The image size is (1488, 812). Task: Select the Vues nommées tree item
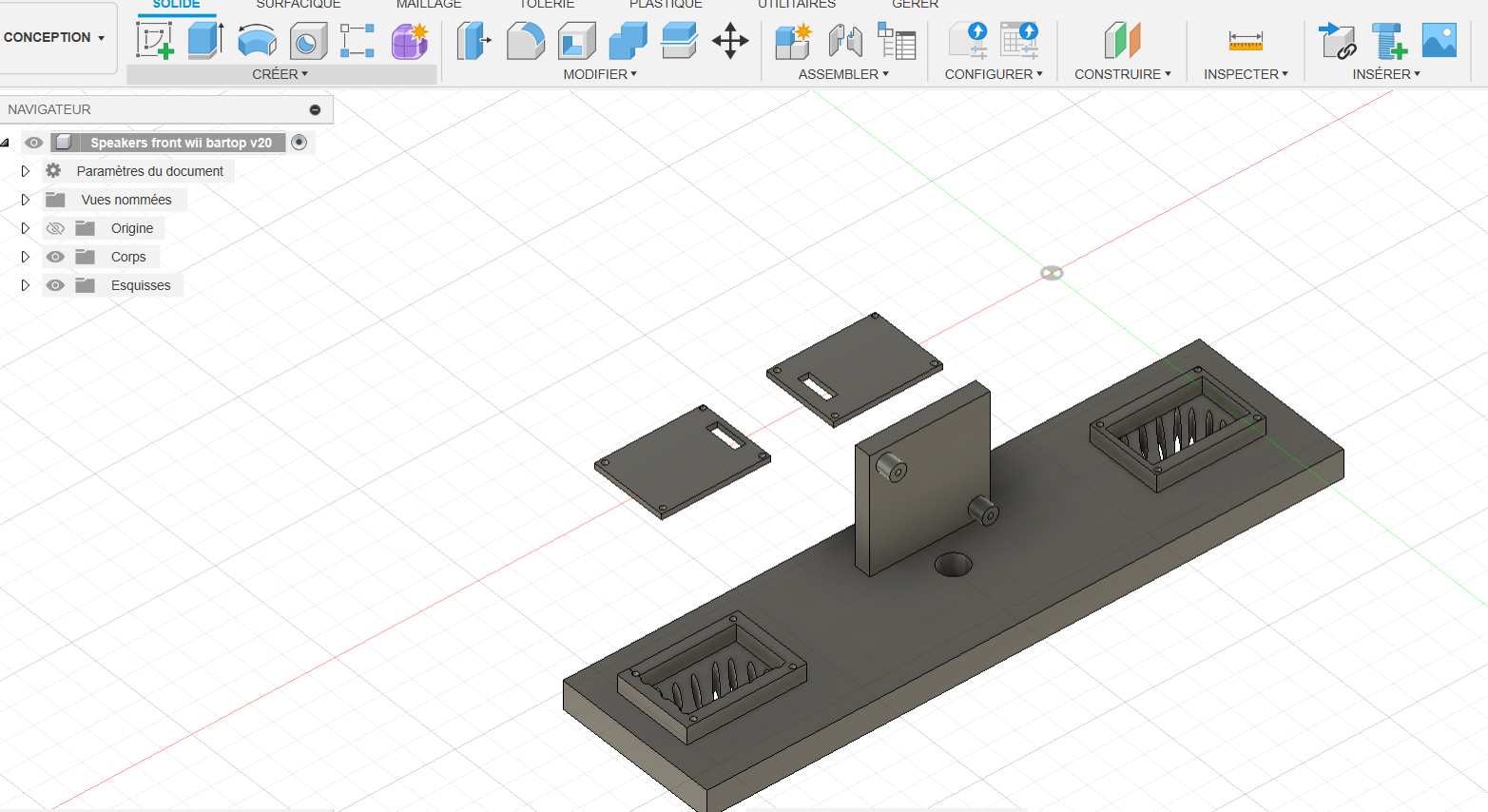coord(126,200)
